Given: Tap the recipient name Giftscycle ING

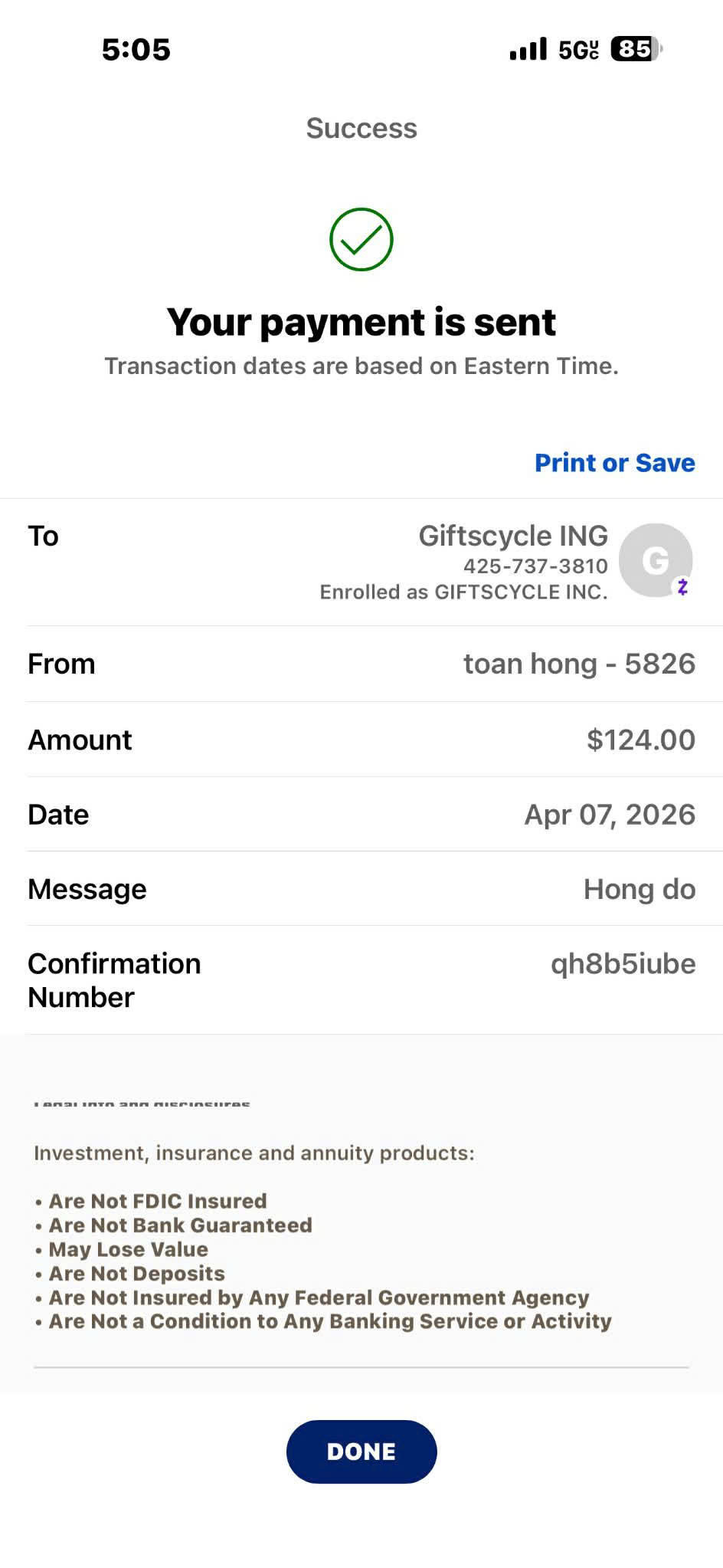Looking at the screenshot, I should click(x=513, y=536).
